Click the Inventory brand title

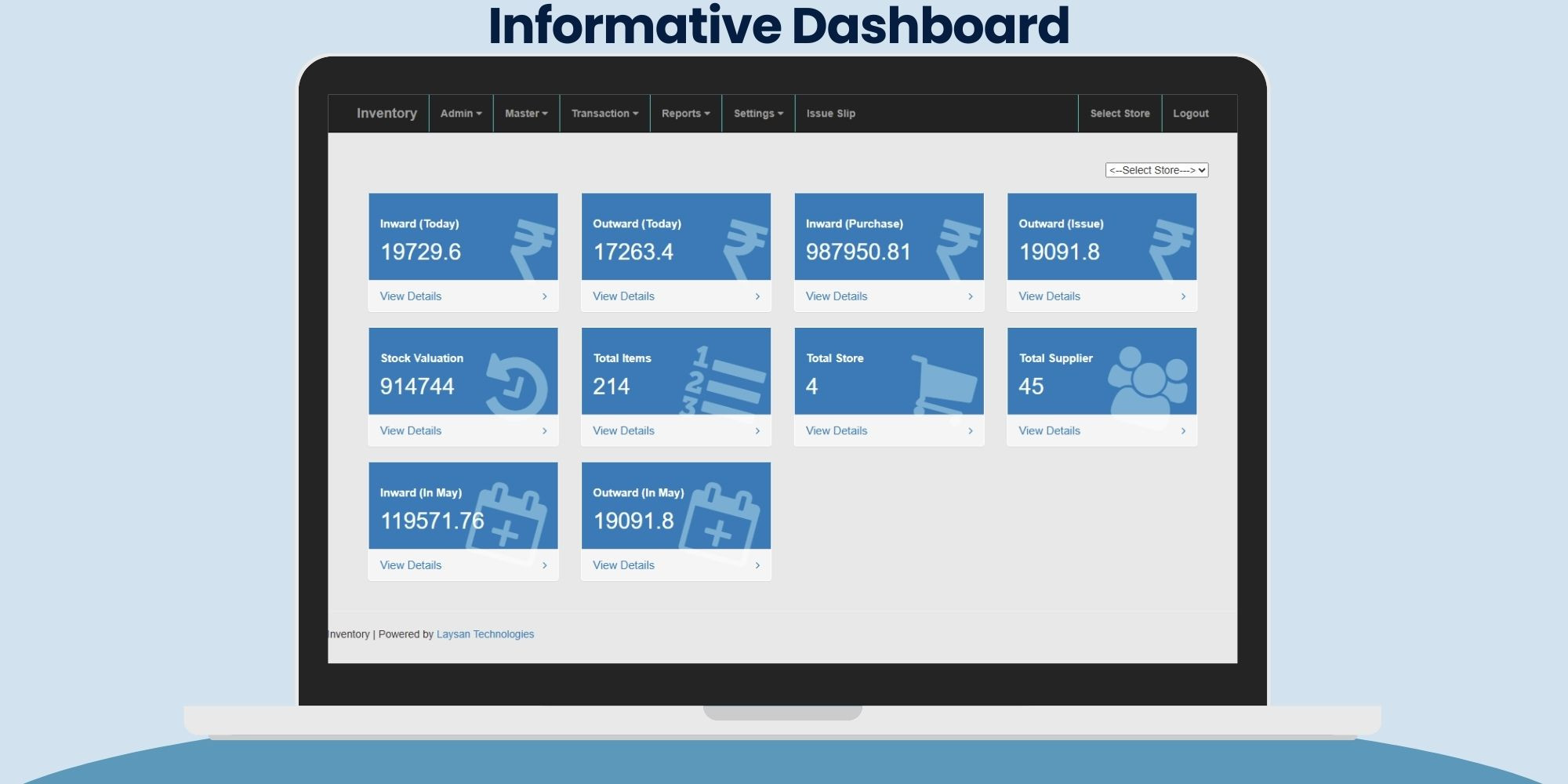coord(387,114)
